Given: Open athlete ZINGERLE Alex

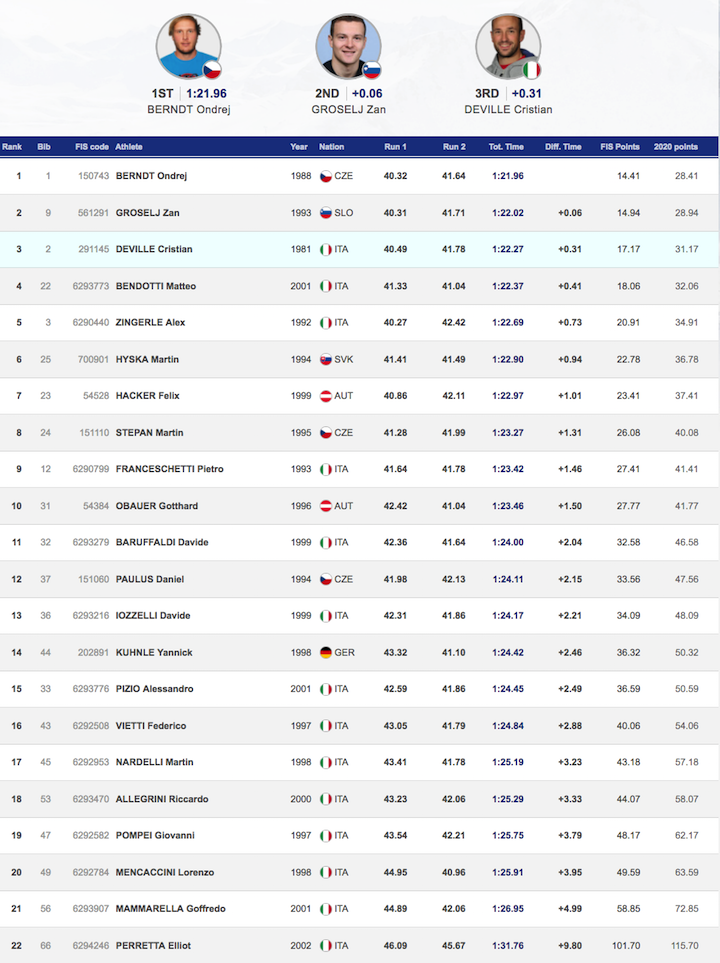Looking at the screenshot, I should click(151, 322).
